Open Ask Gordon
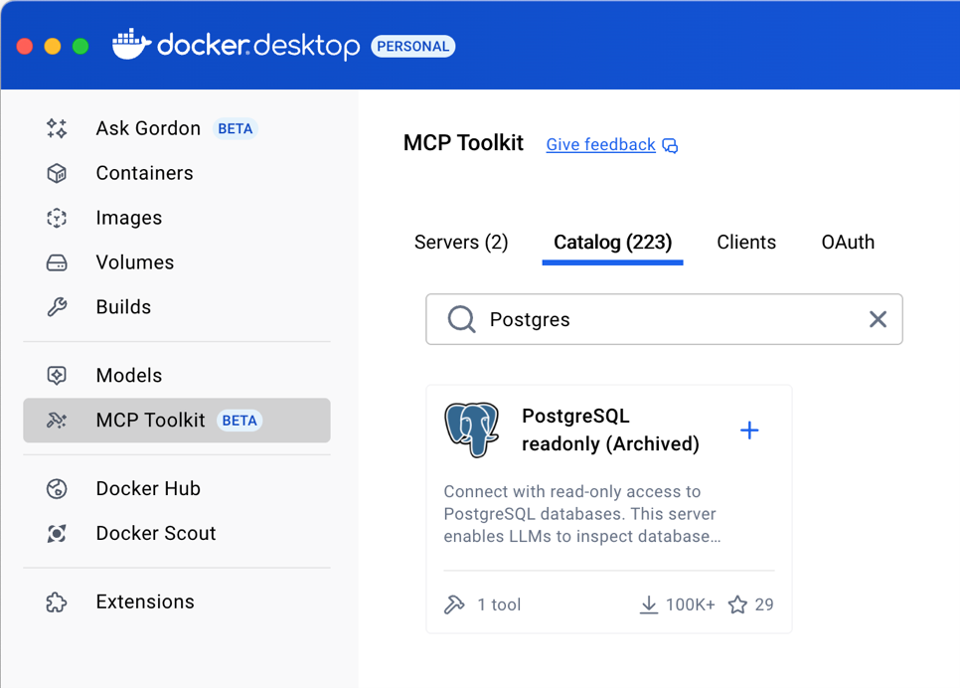960x688 pixels. (177, 129)
